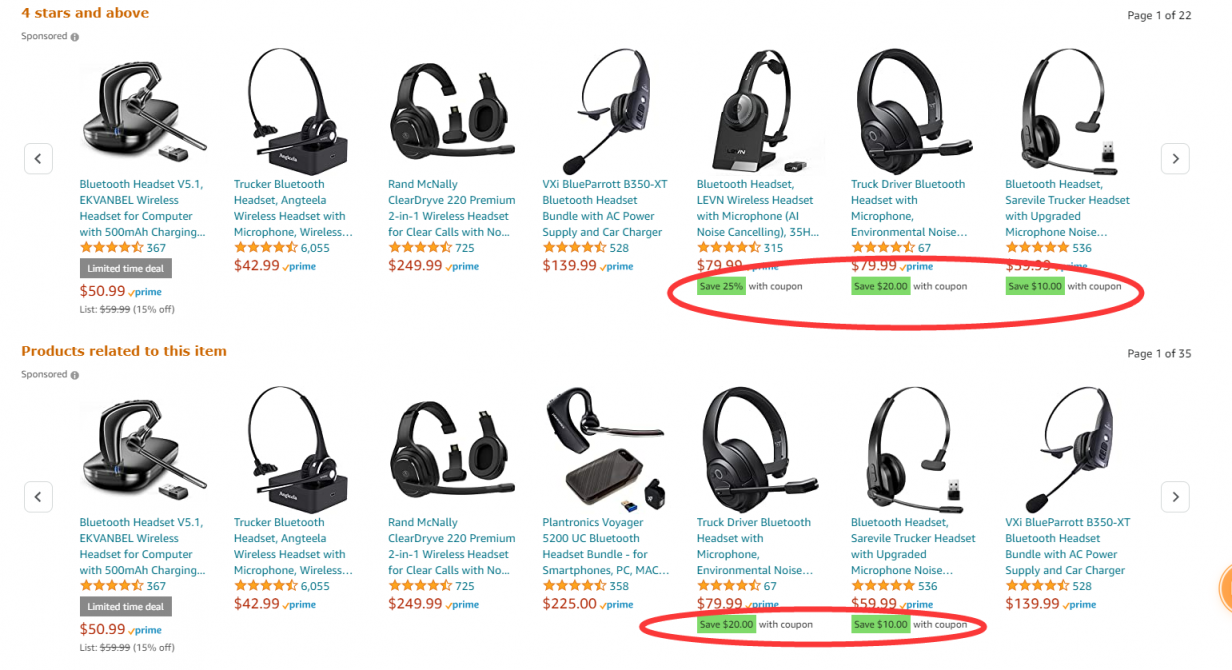The image size is (1232, 670).
Task: Click the next arrow in the top carousel
Action: point(1175,158)
